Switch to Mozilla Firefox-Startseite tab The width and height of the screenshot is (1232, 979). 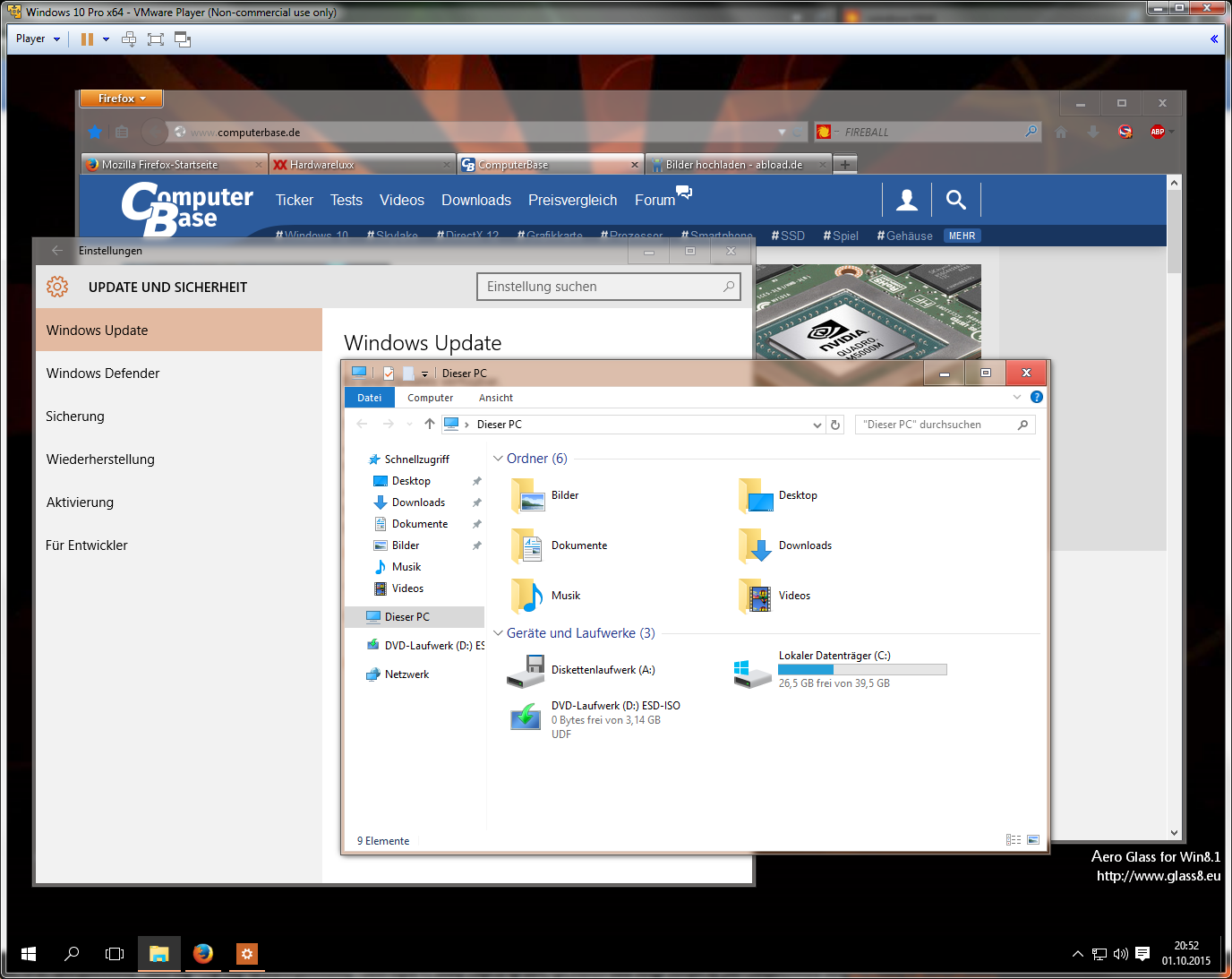click(174, 165)
